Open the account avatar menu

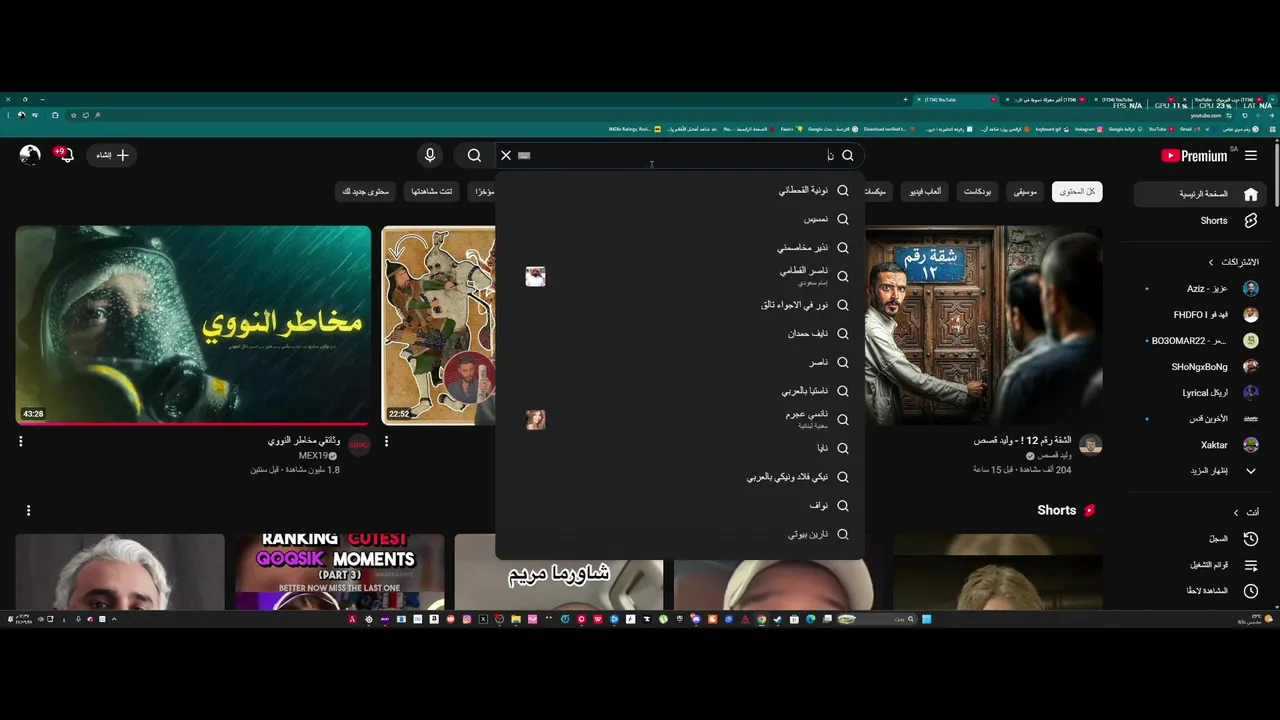pyautogui.click(x=30, y=155)
